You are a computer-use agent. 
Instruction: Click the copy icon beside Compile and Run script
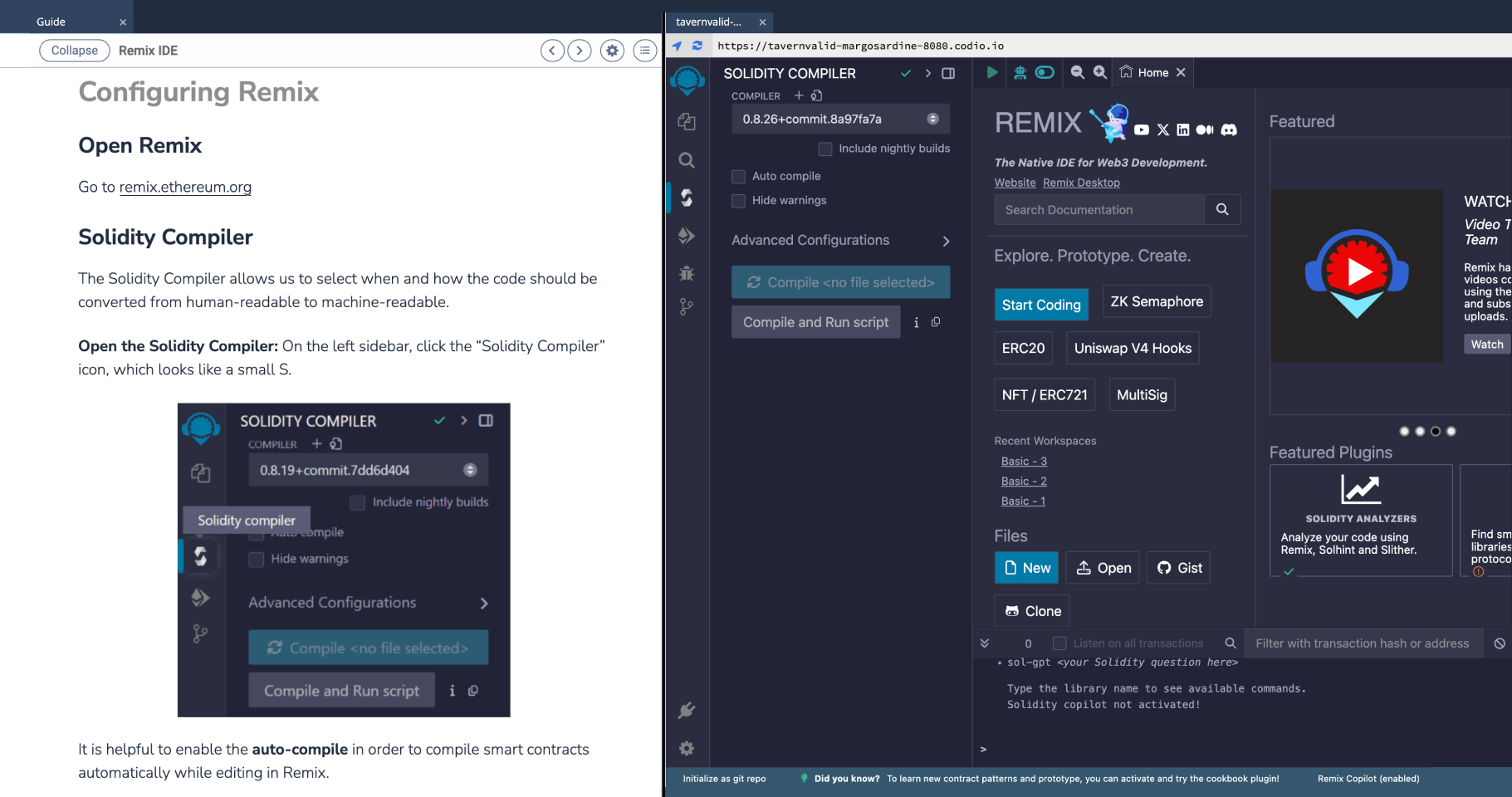[936, 322]
